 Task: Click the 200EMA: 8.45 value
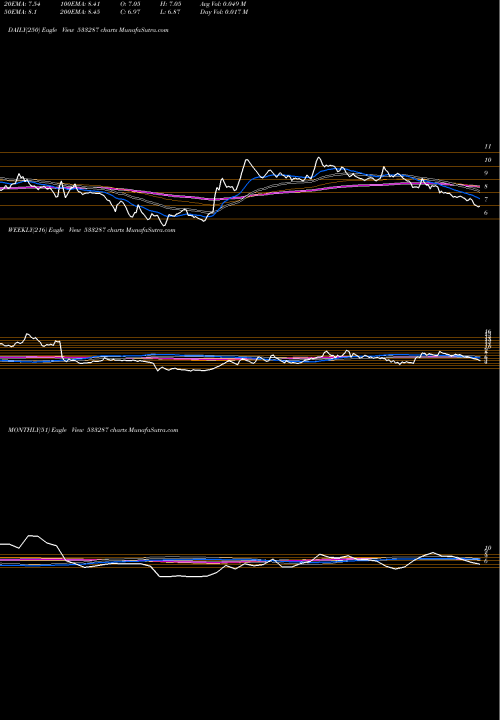click(x=80, y=12)
